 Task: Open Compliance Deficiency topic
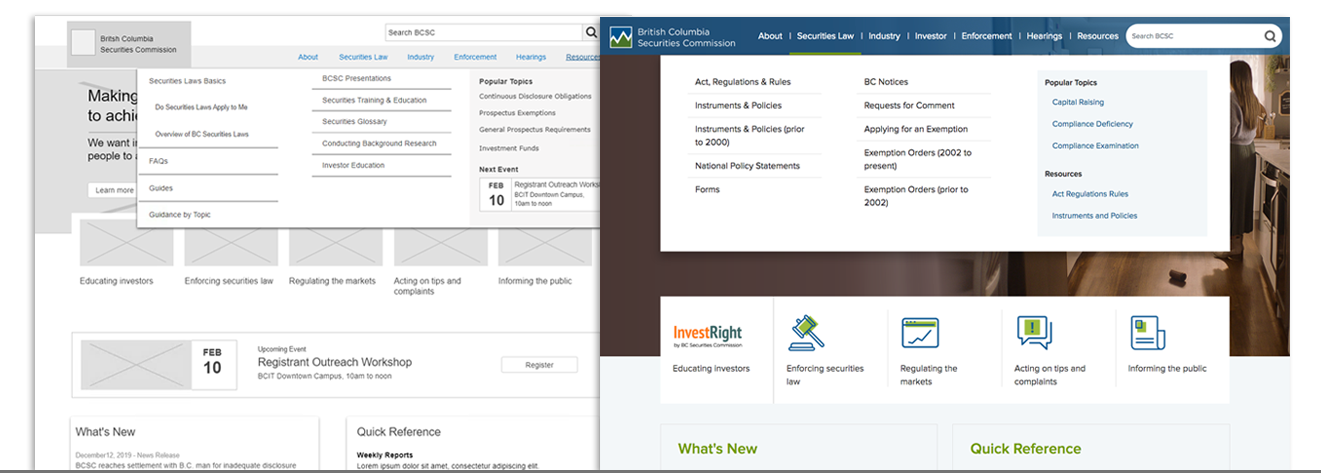coord(1093,124)
